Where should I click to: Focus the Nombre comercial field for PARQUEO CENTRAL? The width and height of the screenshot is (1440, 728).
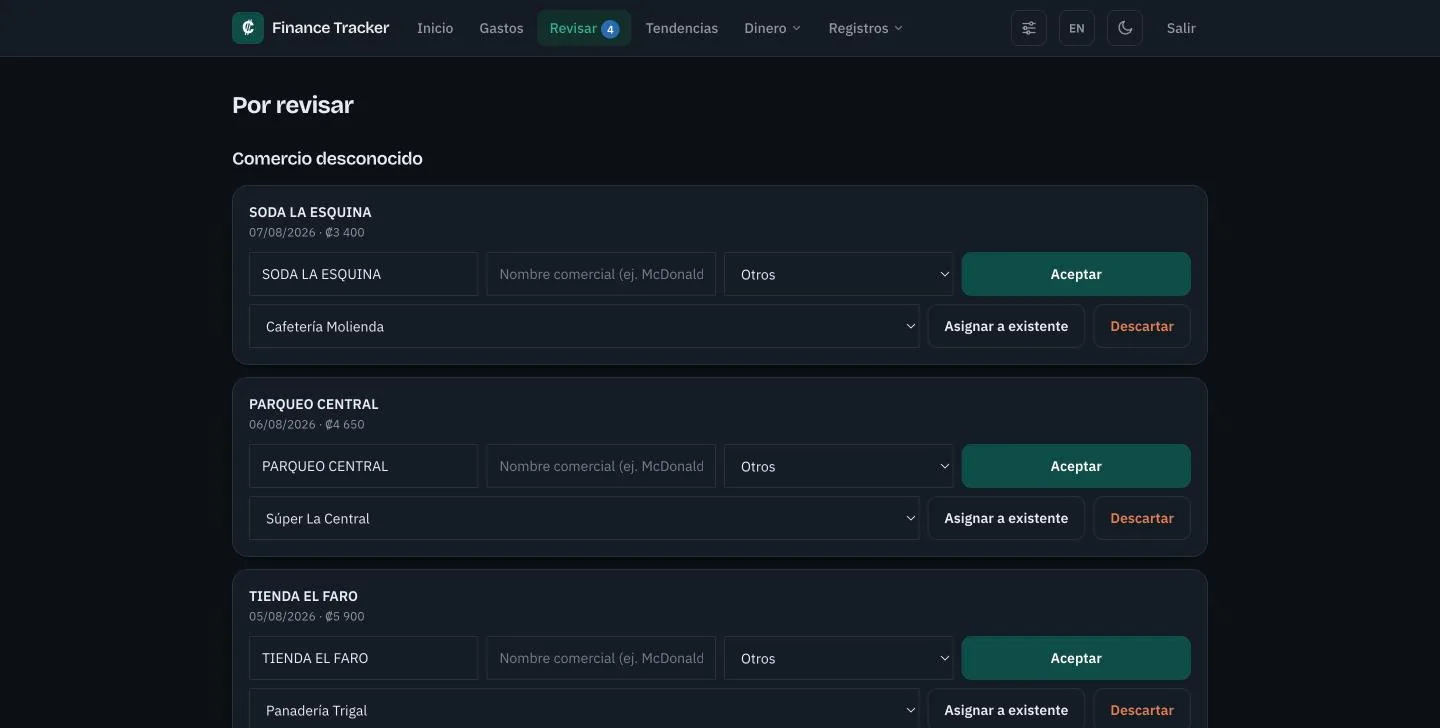pos(601,466)
